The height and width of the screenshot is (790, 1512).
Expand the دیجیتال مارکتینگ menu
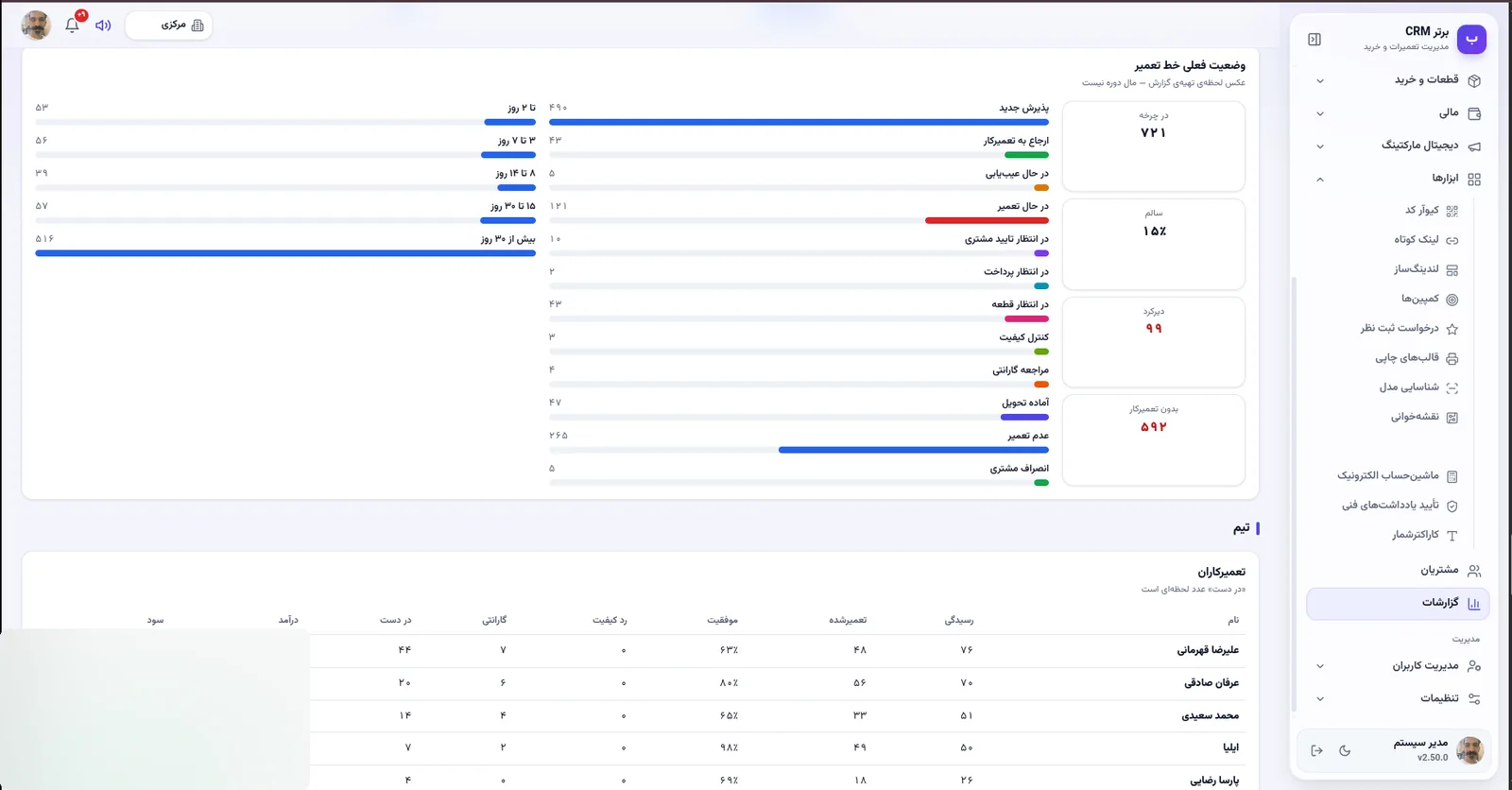click(x=1399, y=146)
